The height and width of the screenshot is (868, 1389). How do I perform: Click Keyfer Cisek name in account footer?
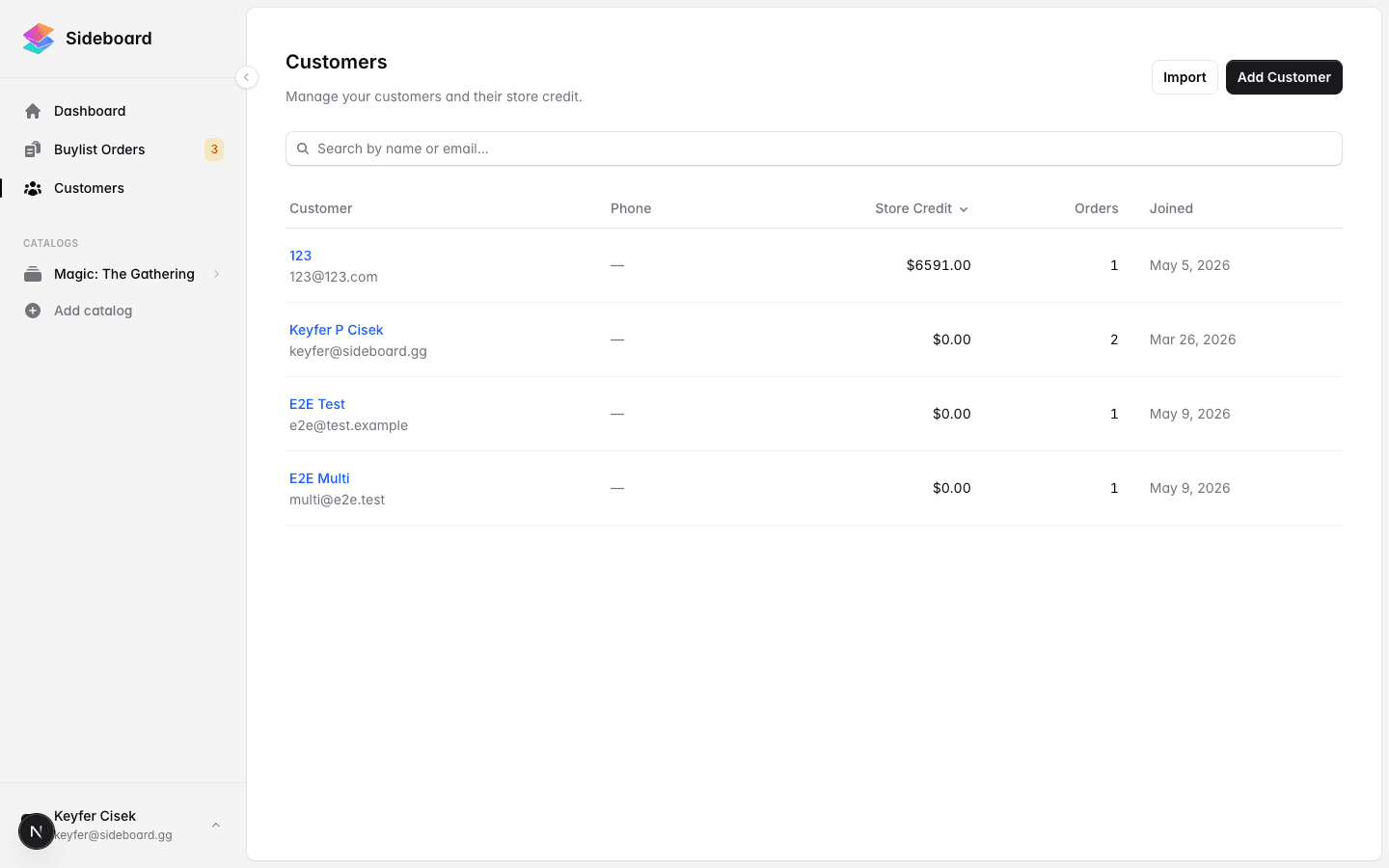coord(95,816)
